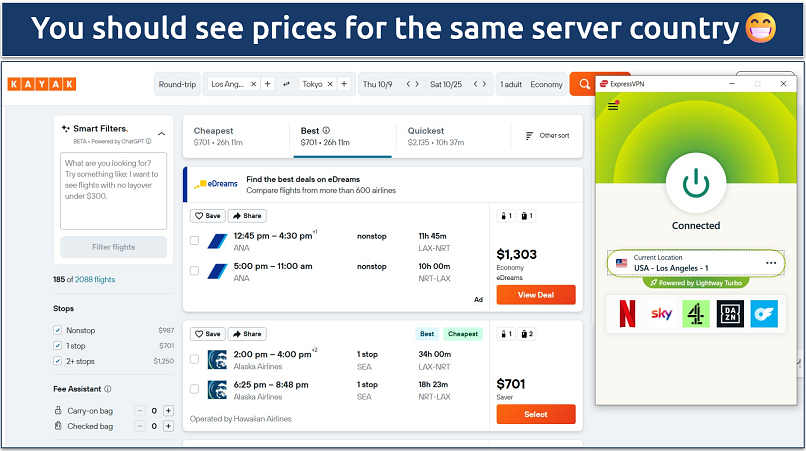The width and height of the screenshot is (806, 451).
Task: Launch the Netflix shortcut in ExpressVPN
Action: coord(628,315)
